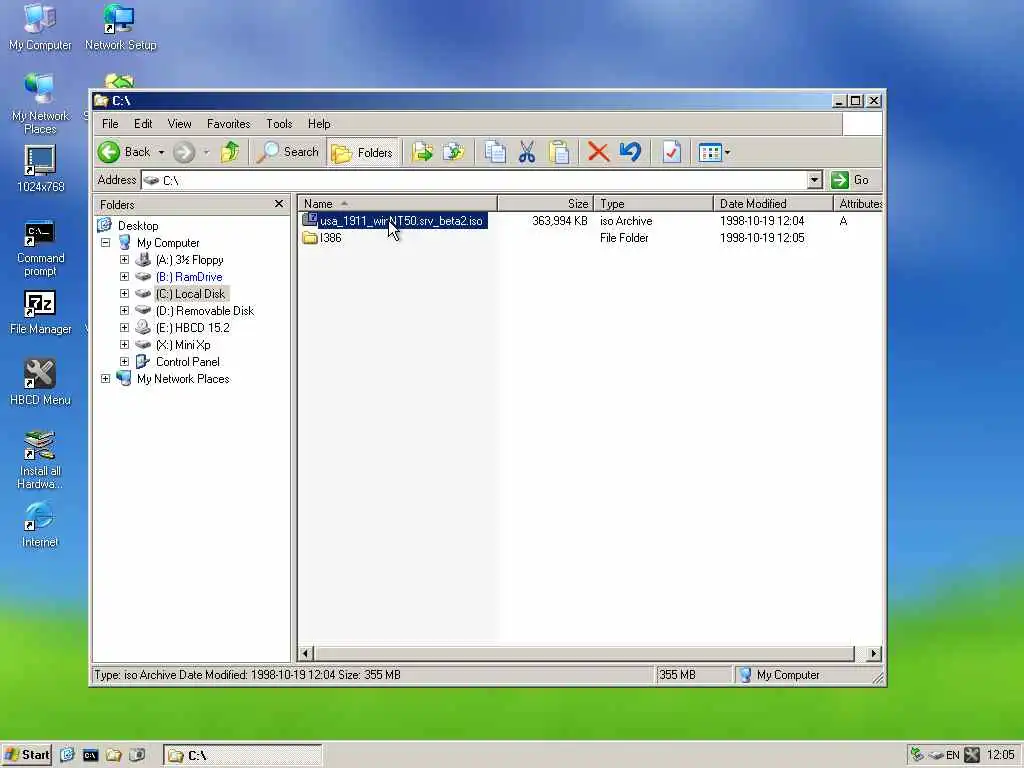This screenshot has height=768, width=1024.
Task: Select (B:) RamDrive in the tree
Action: click(189, 277)
